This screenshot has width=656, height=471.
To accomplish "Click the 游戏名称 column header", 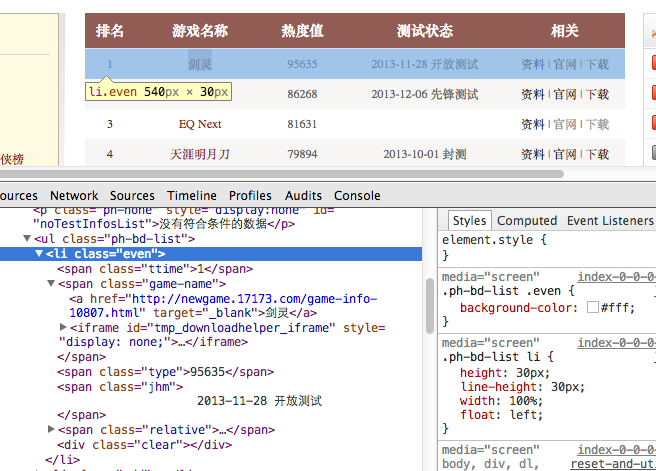I will click(x=200, y=31).
